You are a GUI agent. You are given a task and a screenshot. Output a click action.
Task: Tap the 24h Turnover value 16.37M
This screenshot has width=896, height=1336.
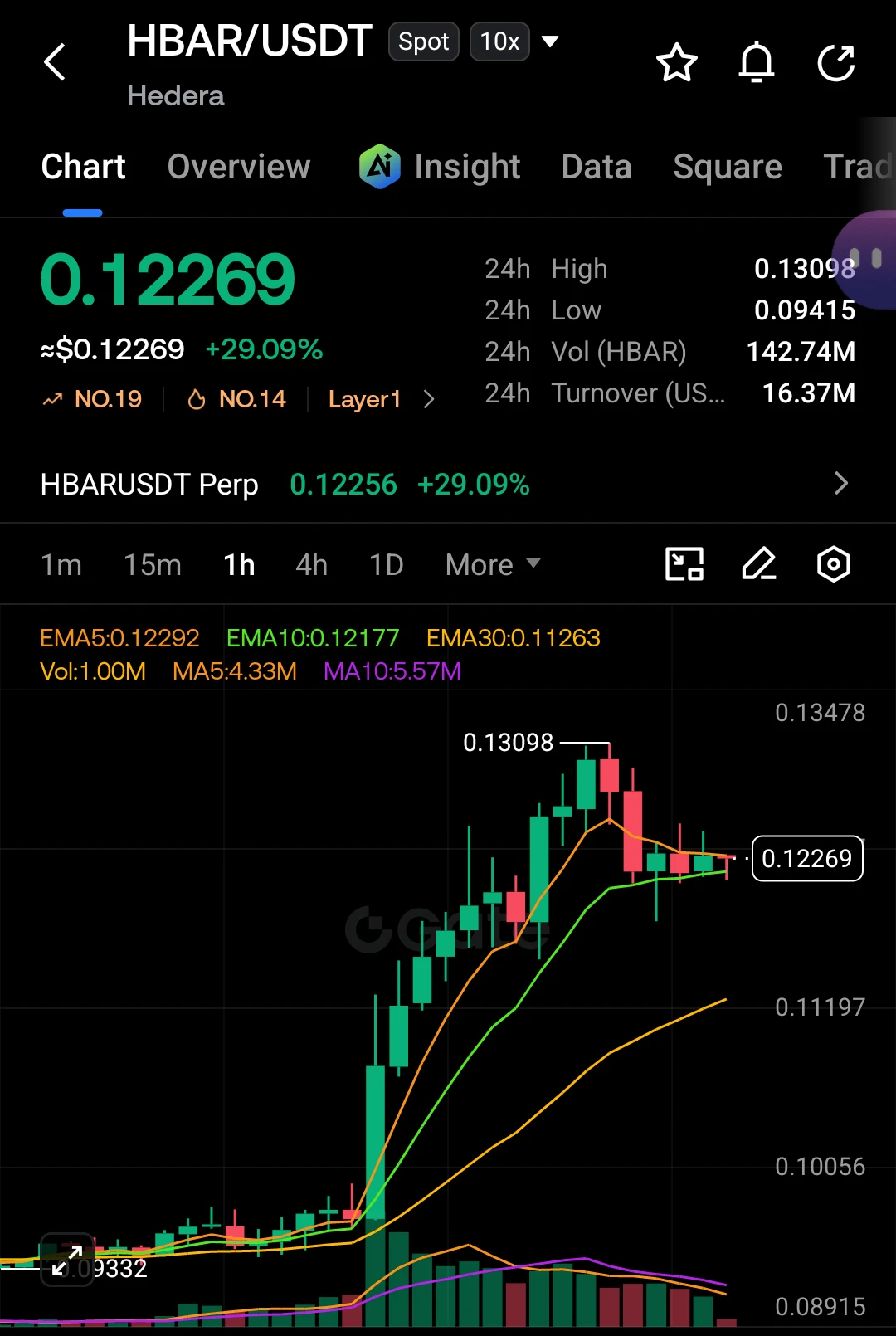coord(808,393)
